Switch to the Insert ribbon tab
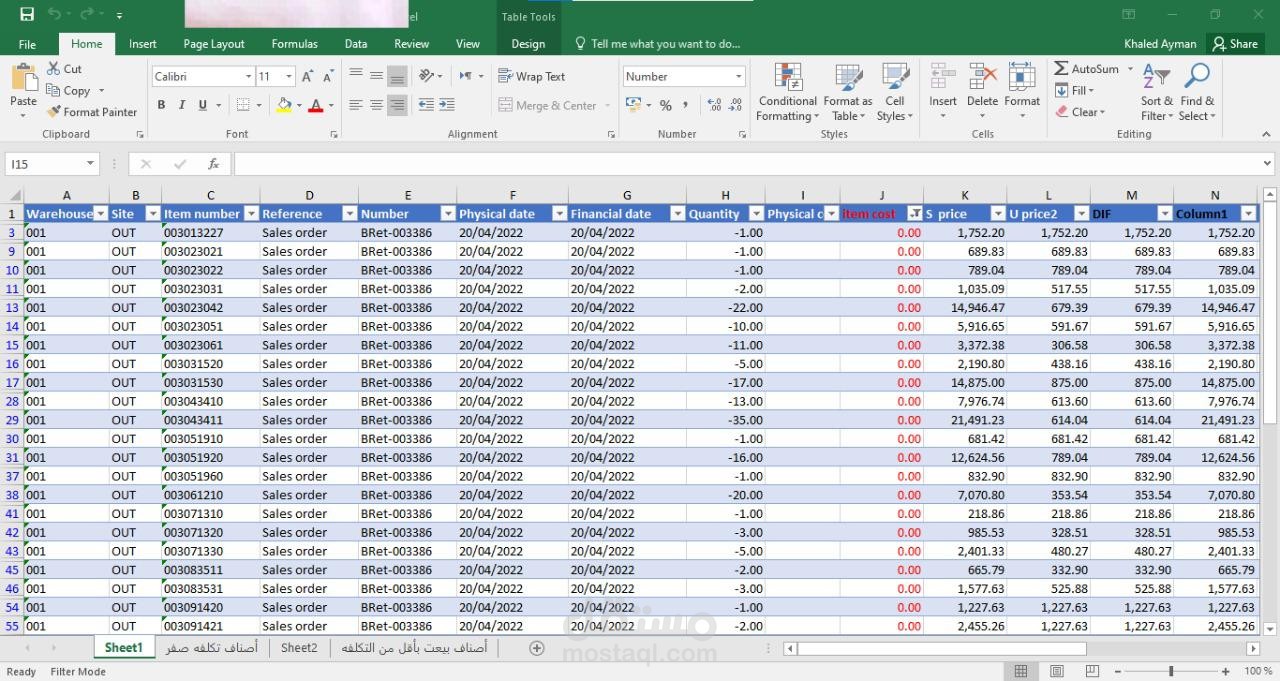 click(x=142, y=44)
